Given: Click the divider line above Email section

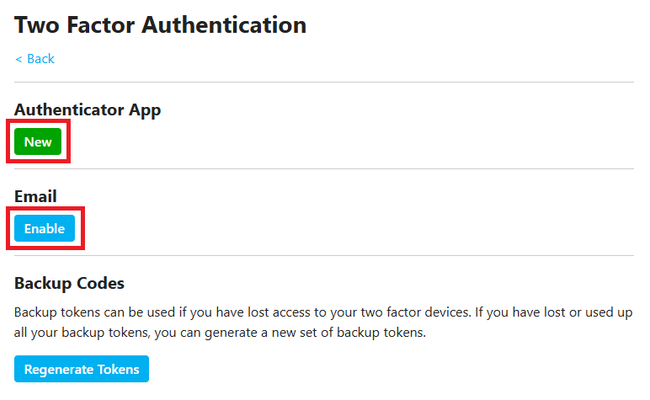Looking at the screenshot, I should (323, 169).
